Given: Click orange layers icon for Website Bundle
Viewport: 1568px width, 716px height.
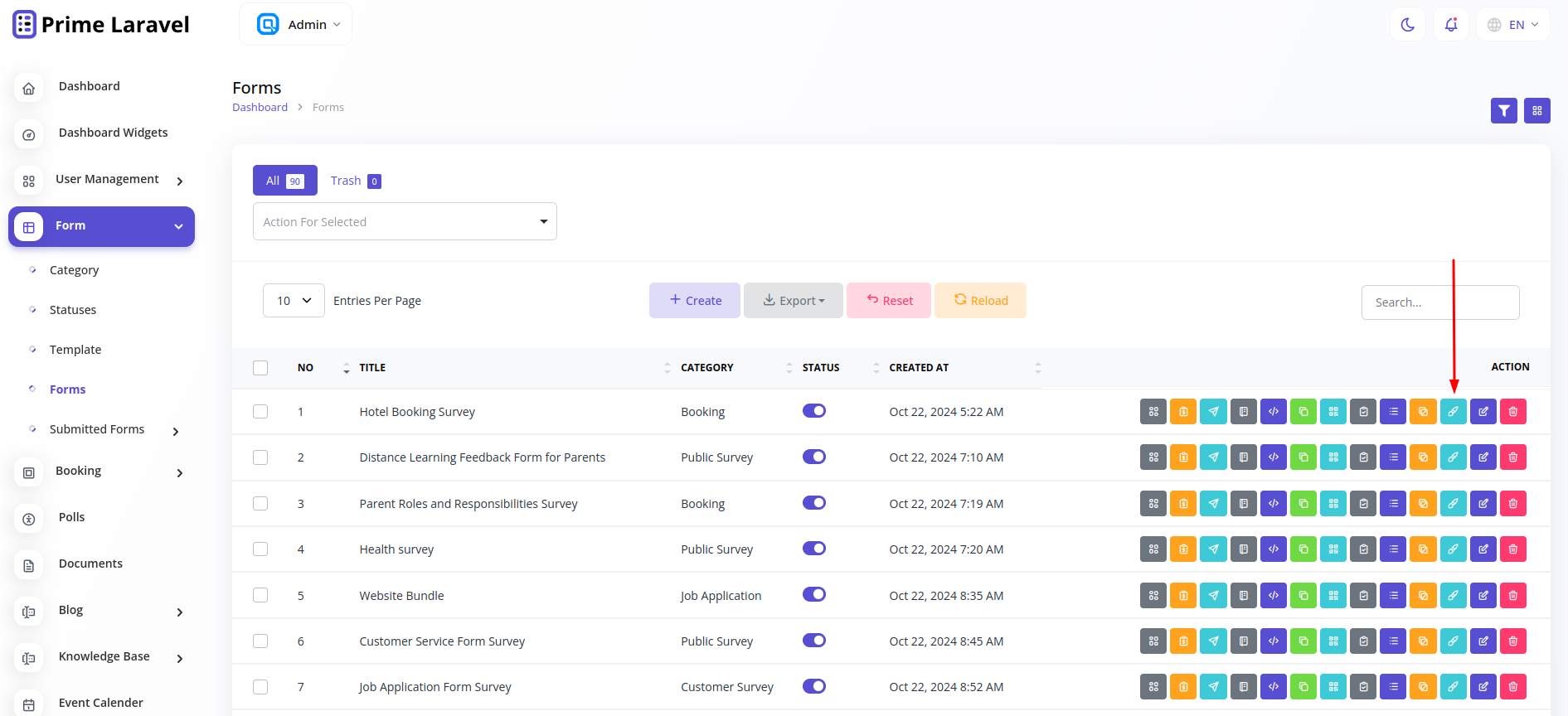Looking at the screenshot, I should (1423, 596).
